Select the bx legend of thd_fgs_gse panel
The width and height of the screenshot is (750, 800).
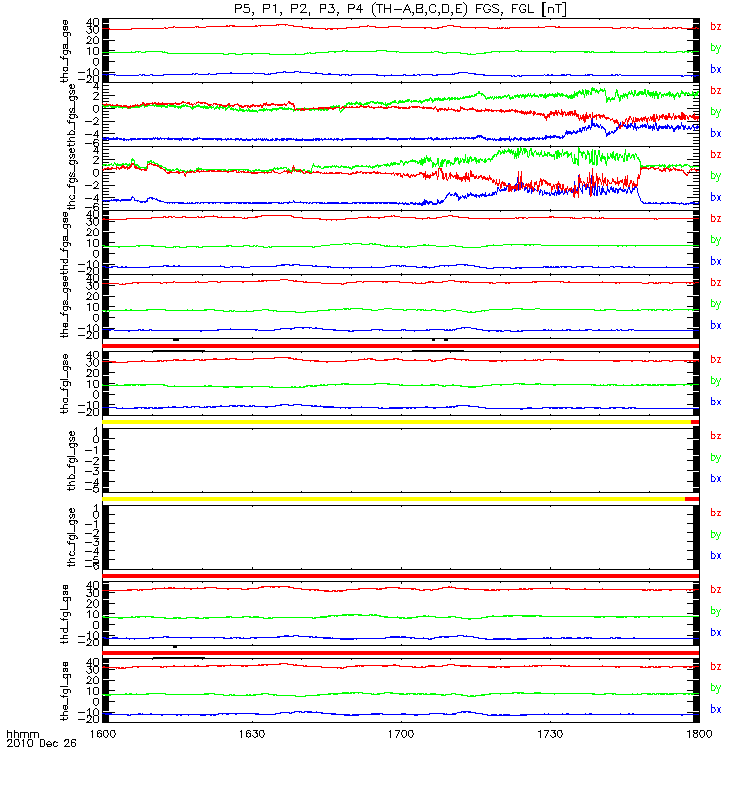(716, 261)
